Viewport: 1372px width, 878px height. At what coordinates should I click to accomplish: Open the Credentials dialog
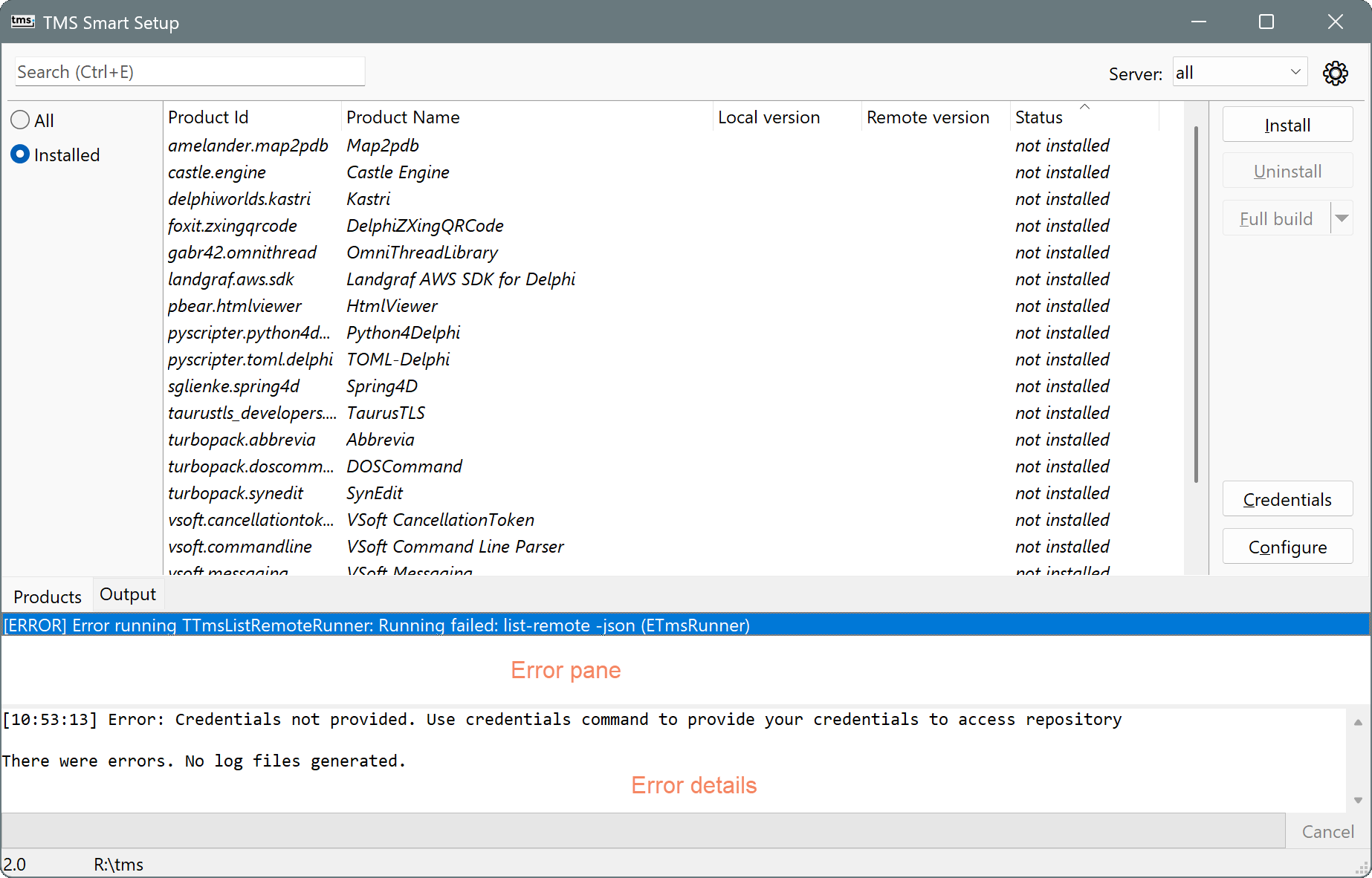1287,499
